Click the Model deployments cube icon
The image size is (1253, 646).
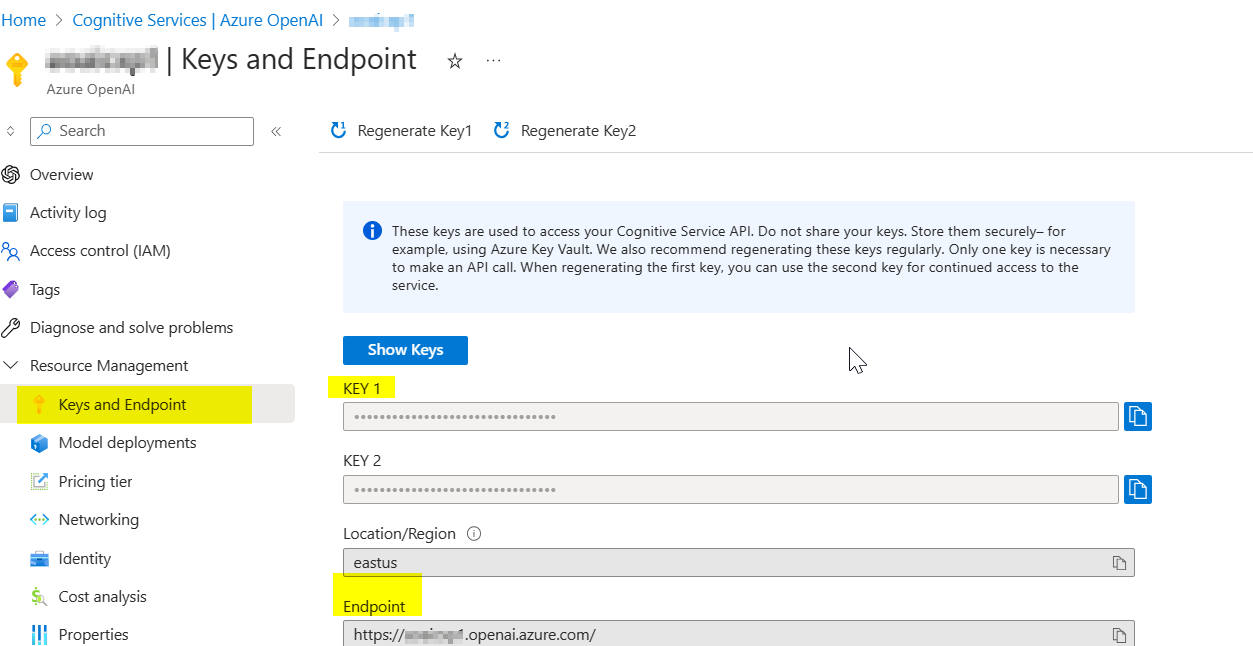point(39,443)
